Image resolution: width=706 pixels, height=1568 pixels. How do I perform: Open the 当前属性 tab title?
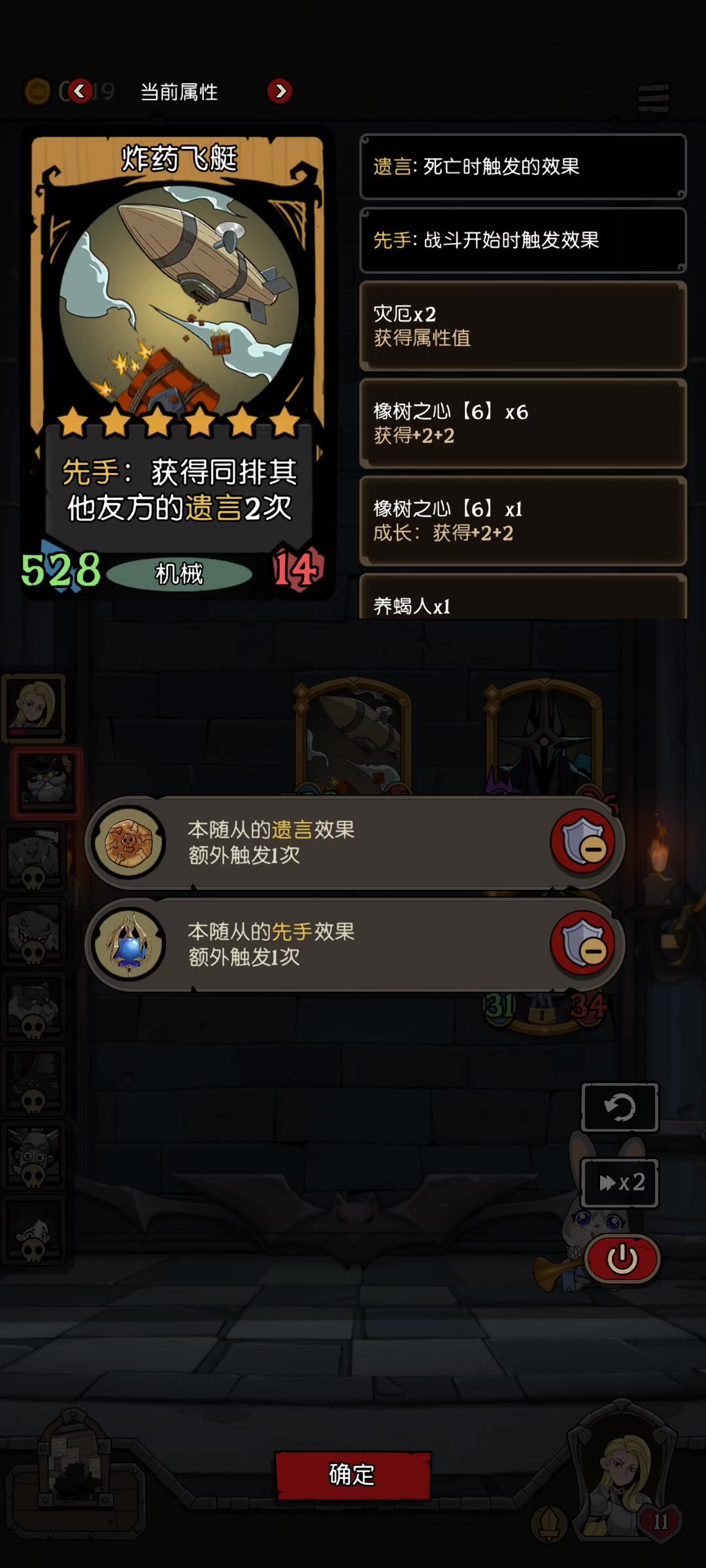[179, 92]
